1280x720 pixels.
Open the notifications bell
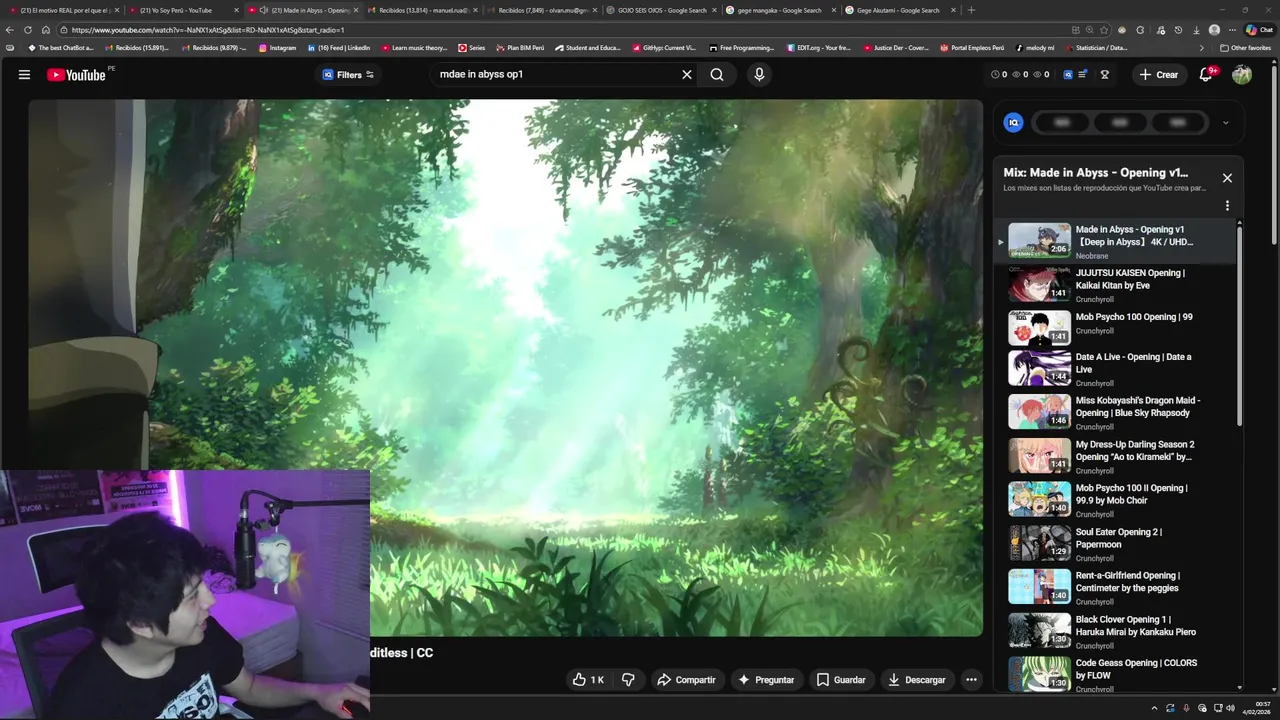(x=1206, y=74)
